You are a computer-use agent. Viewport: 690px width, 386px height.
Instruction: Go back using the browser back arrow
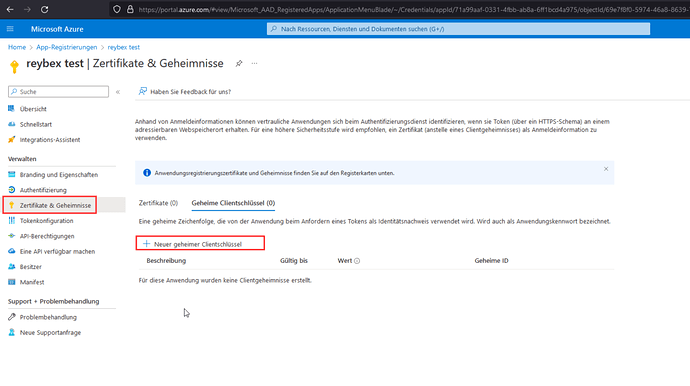pos(10,9)
